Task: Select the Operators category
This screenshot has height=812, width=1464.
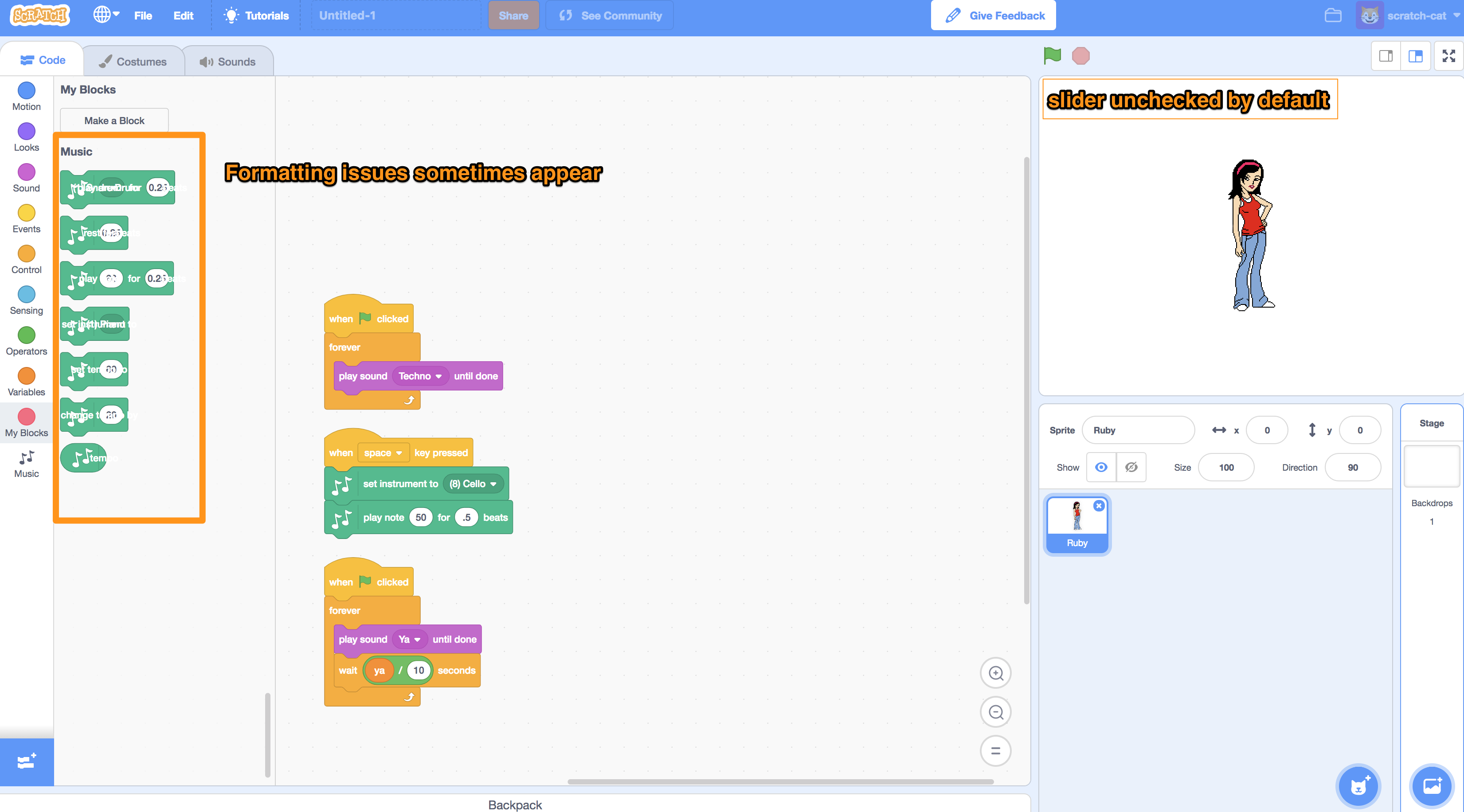Action: click(x=26, y=341)
